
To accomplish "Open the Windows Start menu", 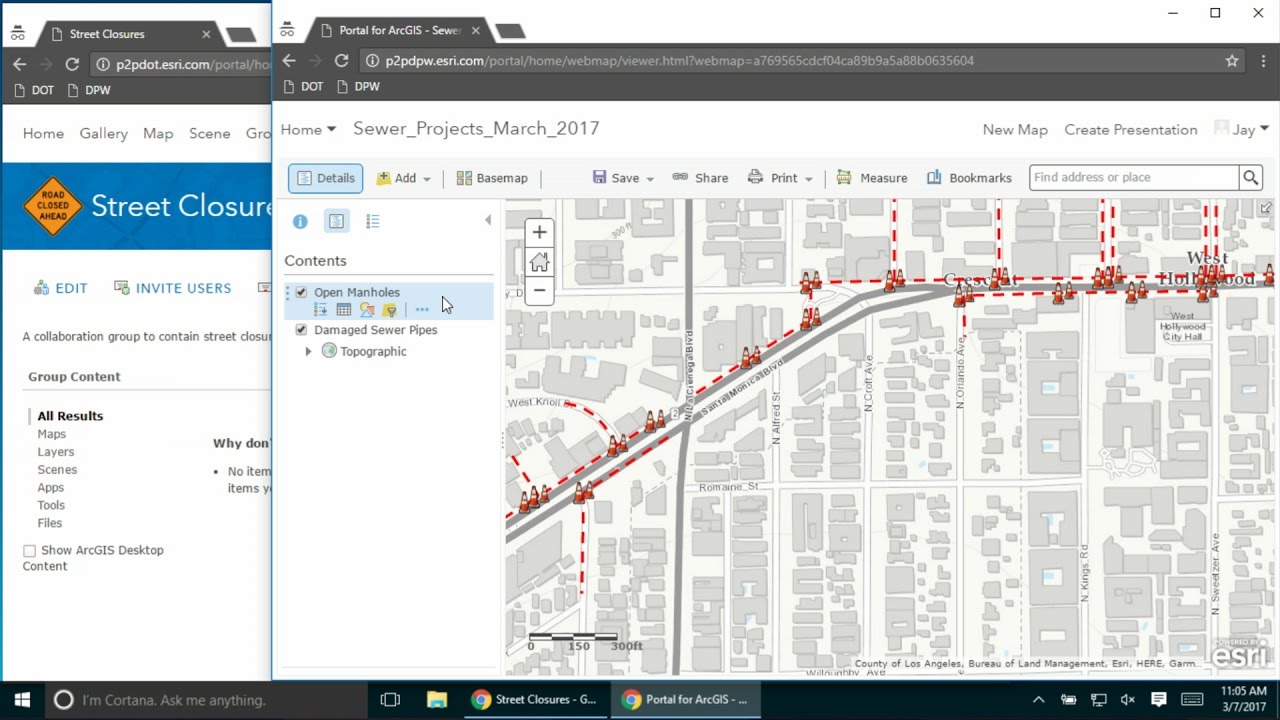I will 22,700.
